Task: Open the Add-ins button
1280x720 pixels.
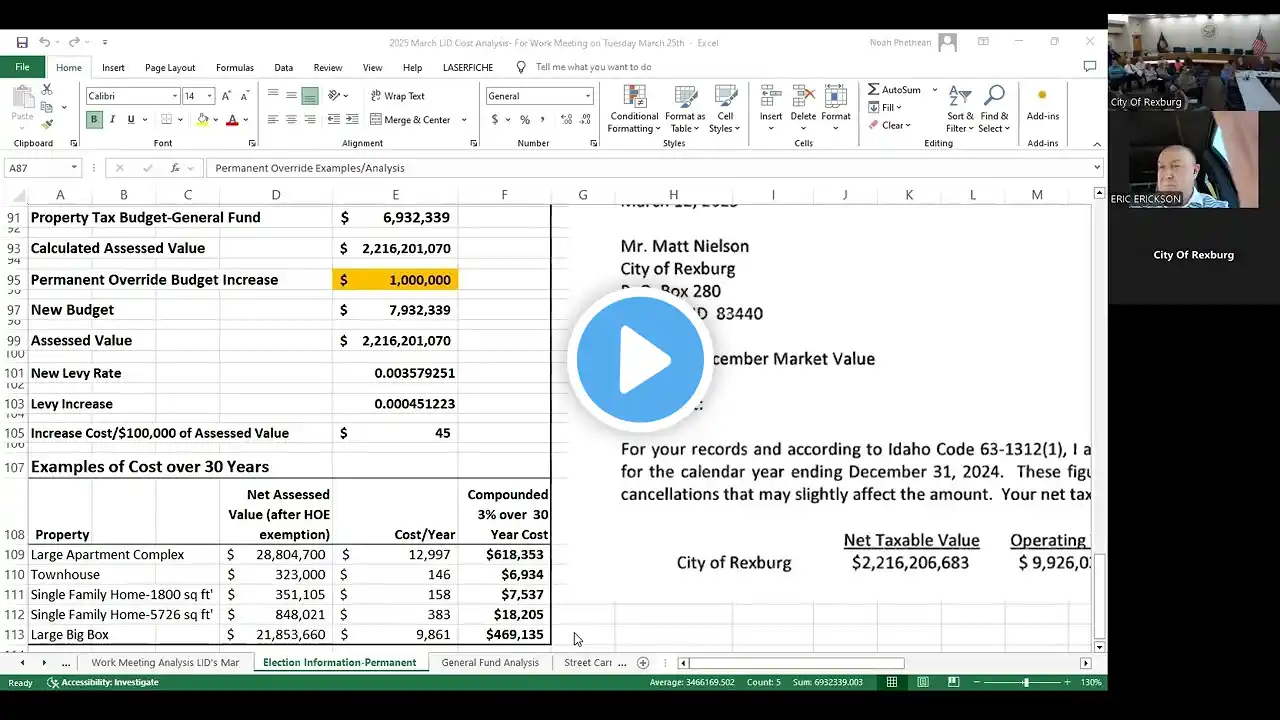Action: 1042,105
